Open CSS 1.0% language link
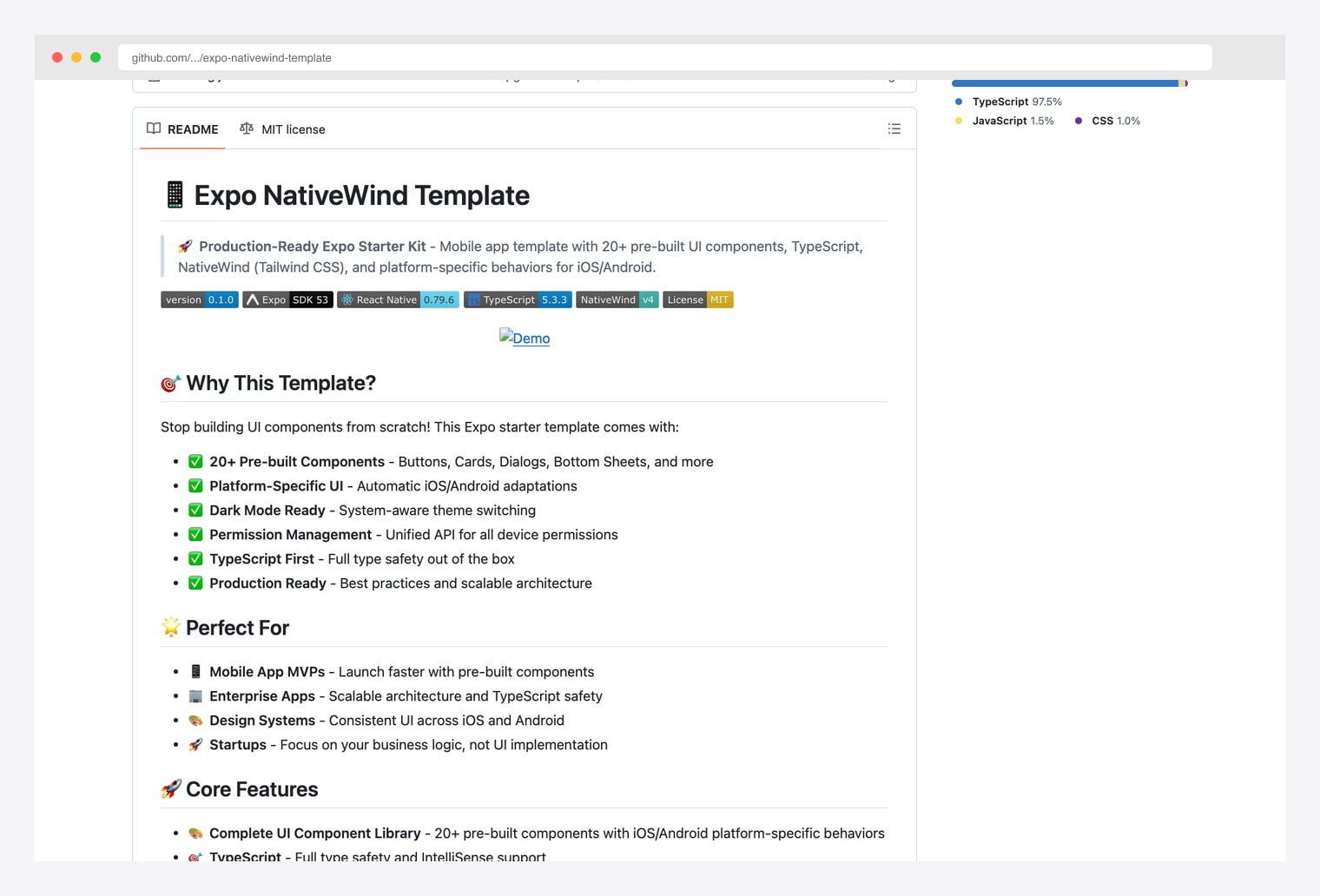The width and height of the screenshot is (1320, 896). click(1107, 121)
